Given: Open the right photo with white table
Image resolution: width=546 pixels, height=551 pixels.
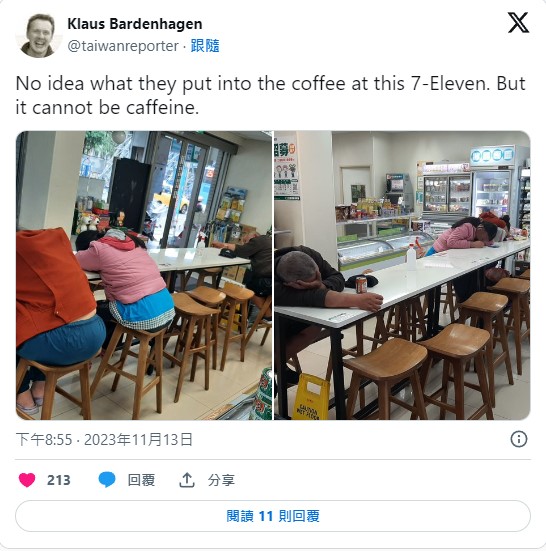Looking at the screenshot, I should click(x=402, y=276).
